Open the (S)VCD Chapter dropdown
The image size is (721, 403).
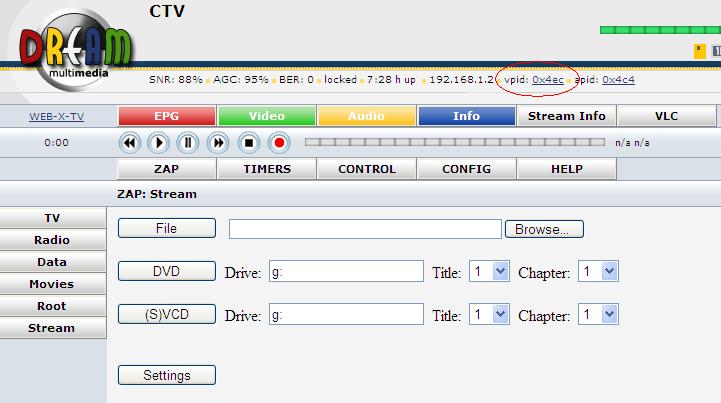tap(598, 314)
